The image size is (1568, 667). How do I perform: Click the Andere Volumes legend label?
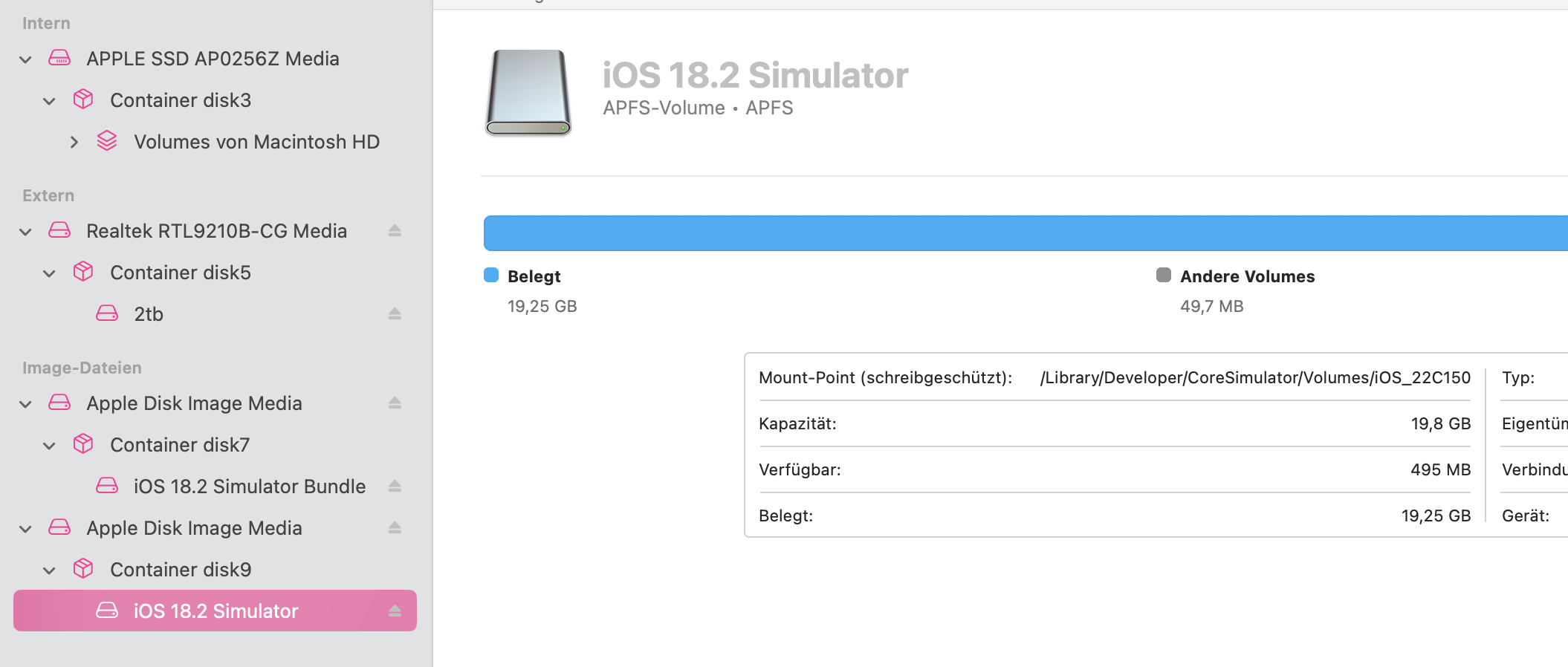tap(1248, 276)
